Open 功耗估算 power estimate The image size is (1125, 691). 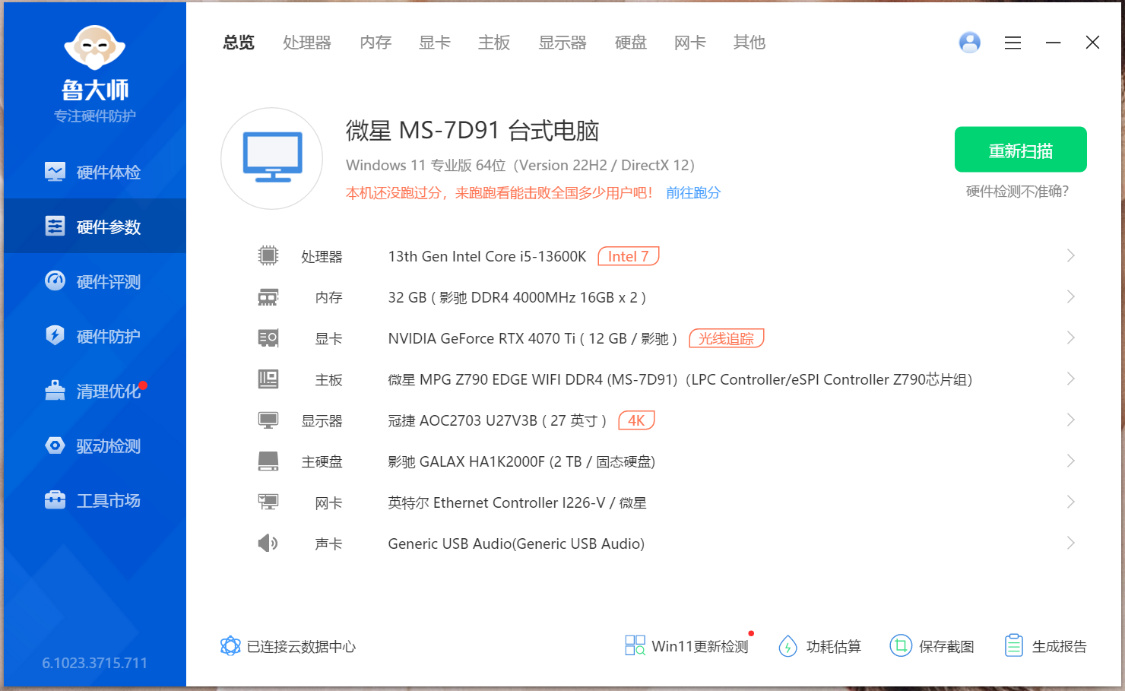pos(820,647)
